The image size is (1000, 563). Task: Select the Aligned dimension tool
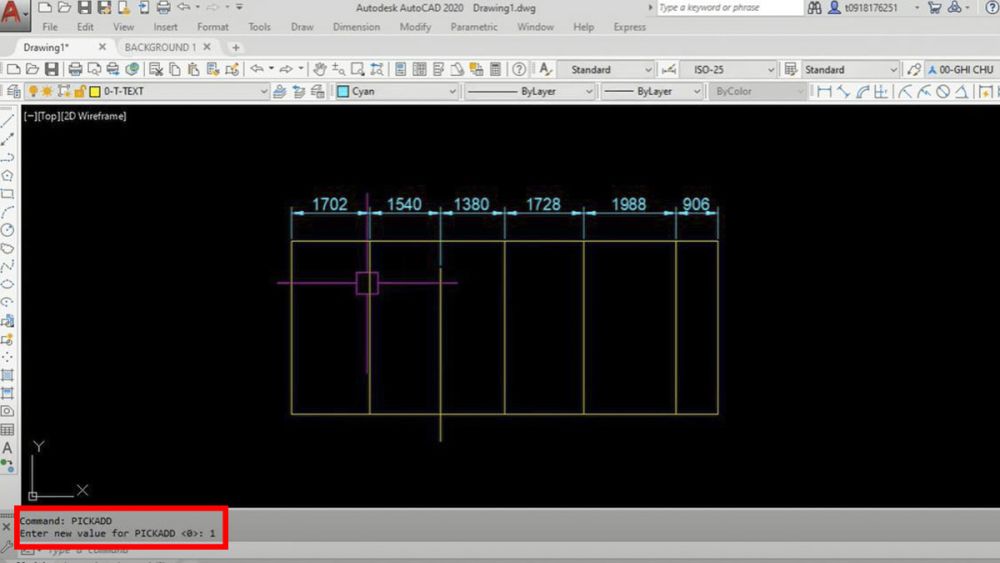843,92
